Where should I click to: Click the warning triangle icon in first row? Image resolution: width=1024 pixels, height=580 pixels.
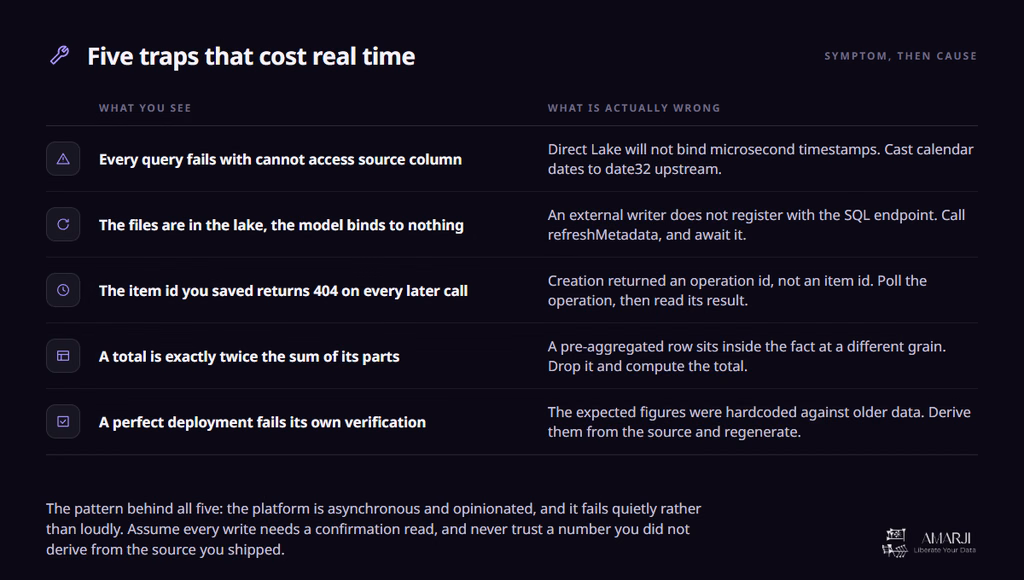pos(63,159)
